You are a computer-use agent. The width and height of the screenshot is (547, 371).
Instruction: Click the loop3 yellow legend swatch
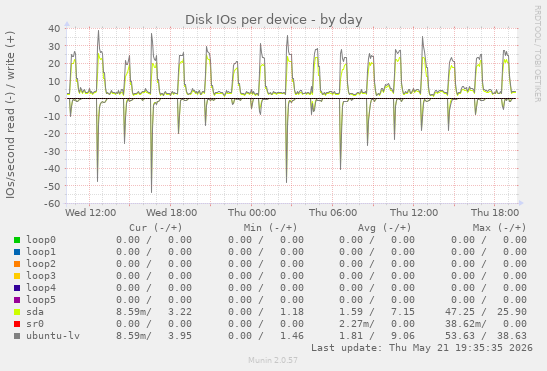coord(17,276)
